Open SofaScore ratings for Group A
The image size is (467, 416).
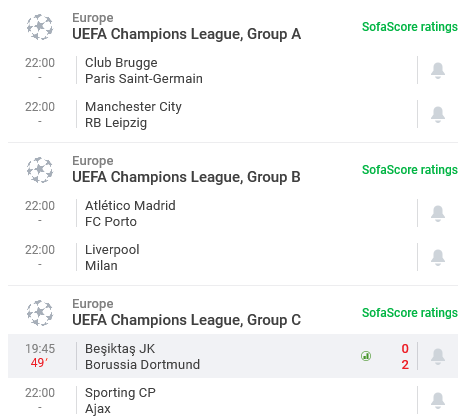point(410,27)
